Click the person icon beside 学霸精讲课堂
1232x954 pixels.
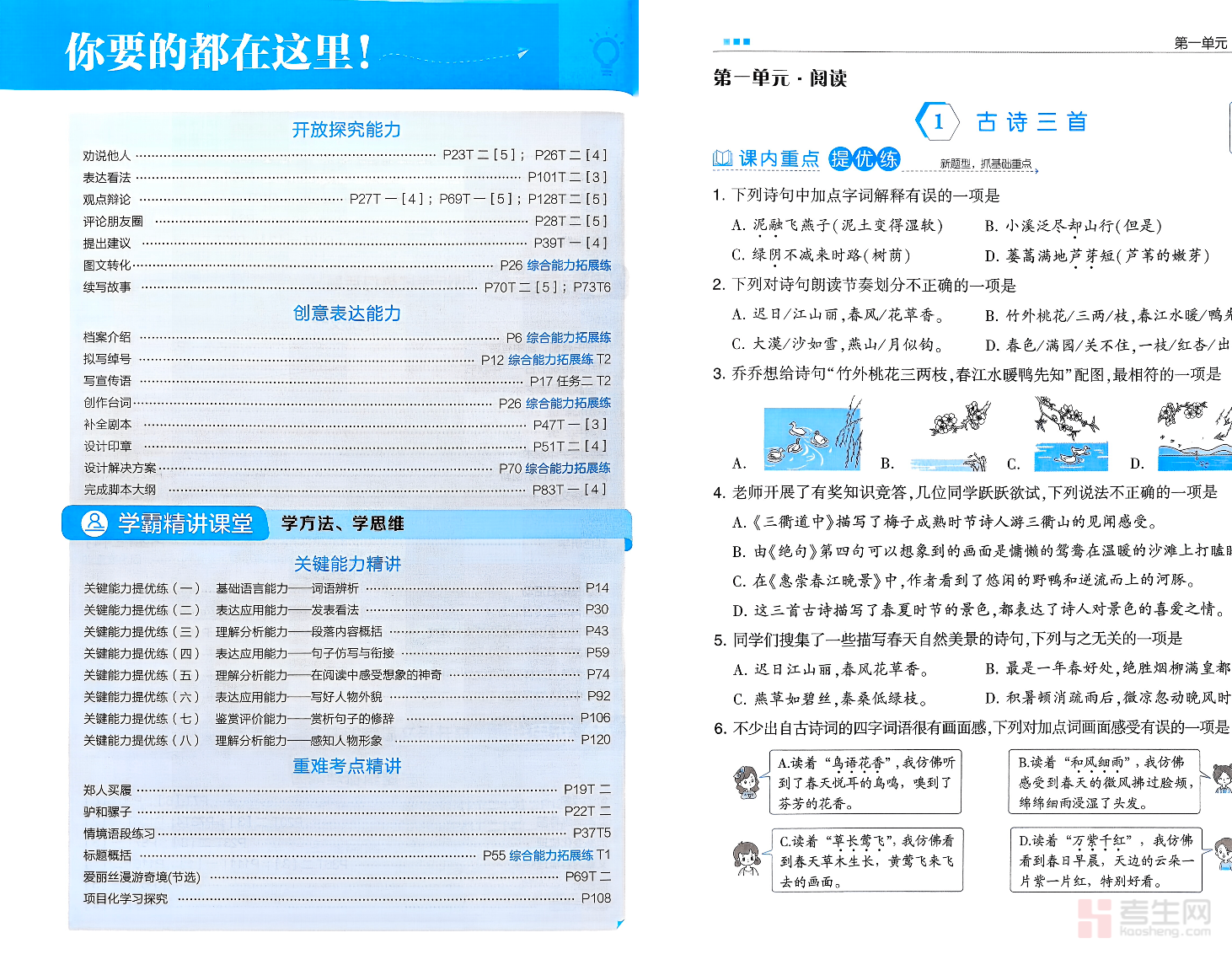point(94,523)
